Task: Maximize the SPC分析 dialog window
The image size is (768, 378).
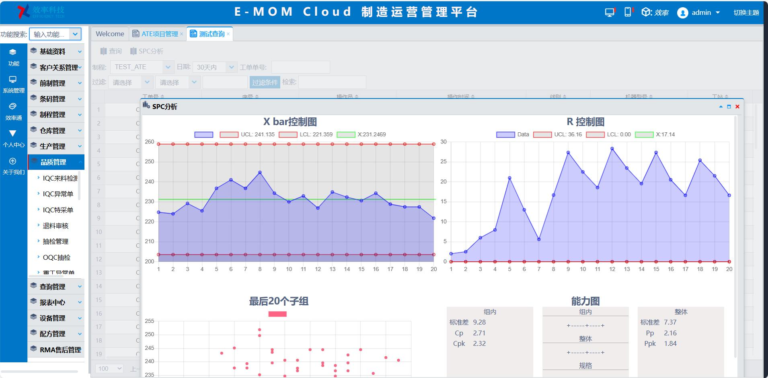Action: (x=729, y=106)
